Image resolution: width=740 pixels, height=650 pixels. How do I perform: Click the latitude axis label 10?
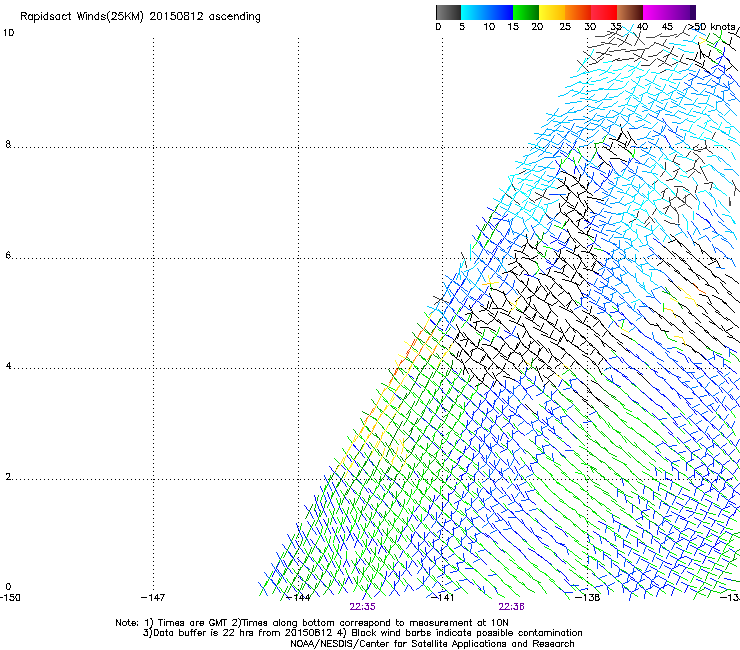(x=8, y=33)
